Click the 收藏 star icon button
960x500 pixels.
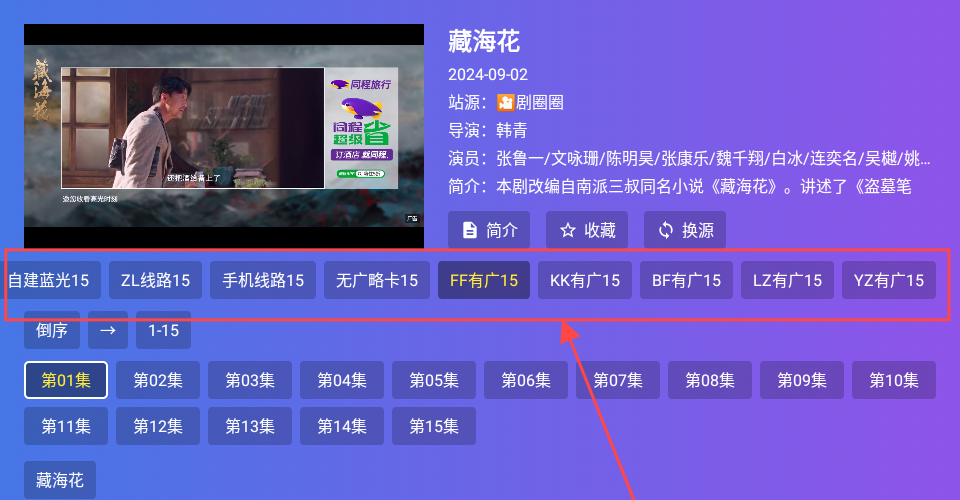[587, 230]
